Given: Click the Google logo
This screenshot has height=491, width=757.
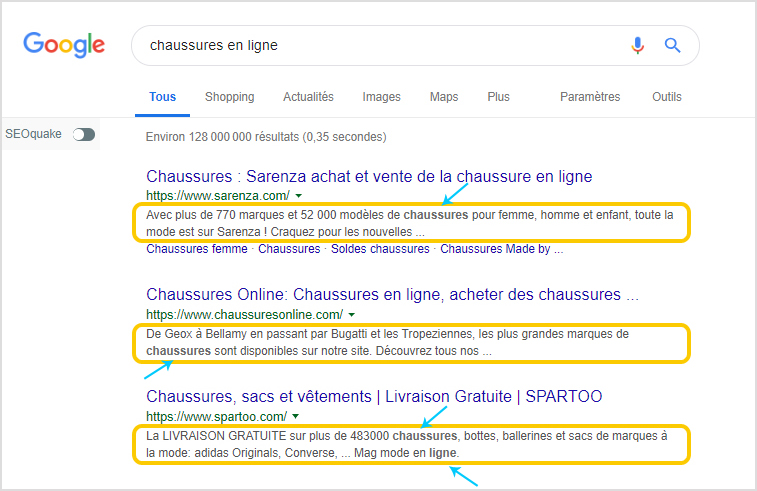Looking at the screenshot, I should coord(64,45).
